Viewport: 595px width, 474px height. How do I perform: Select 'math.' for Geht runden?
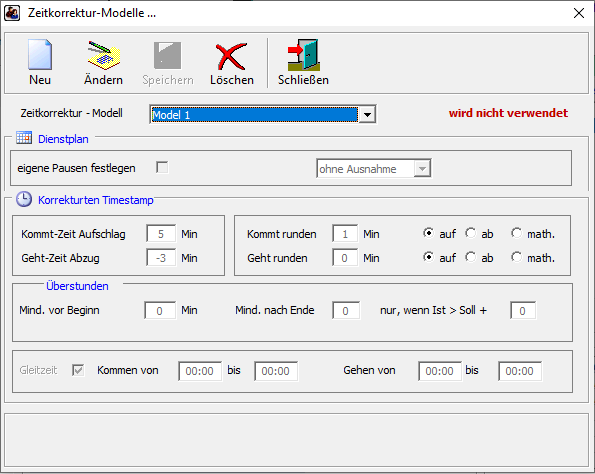tap(516, 257)
